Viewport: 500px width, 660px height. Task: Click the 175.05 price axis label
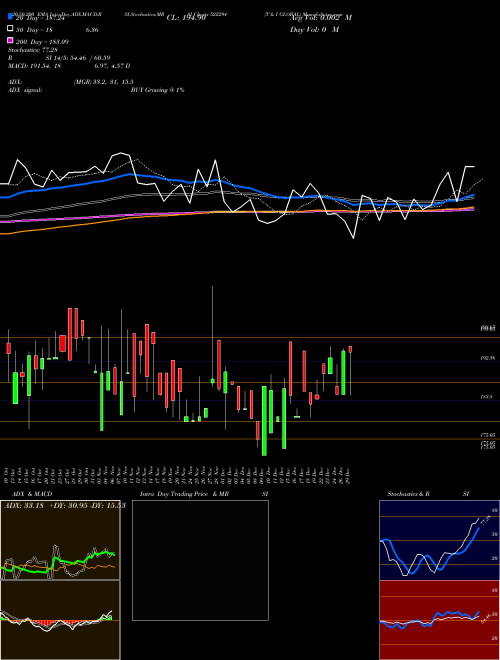[488, 435]
